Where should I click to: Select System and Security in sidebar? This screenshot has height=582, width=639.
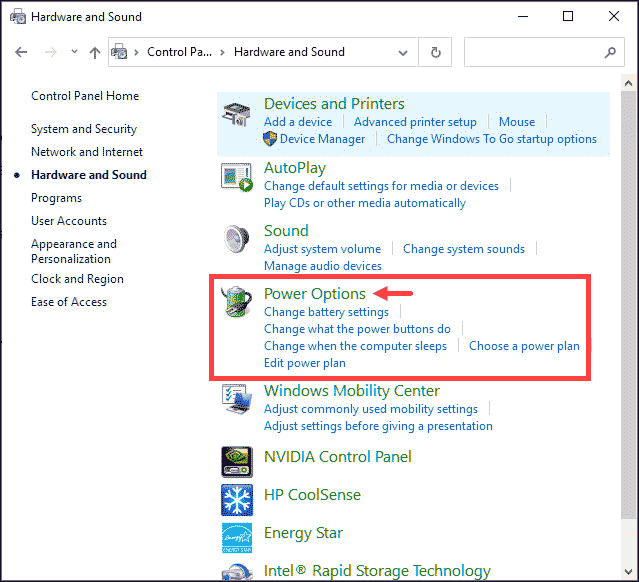click(x=83, y=129)
